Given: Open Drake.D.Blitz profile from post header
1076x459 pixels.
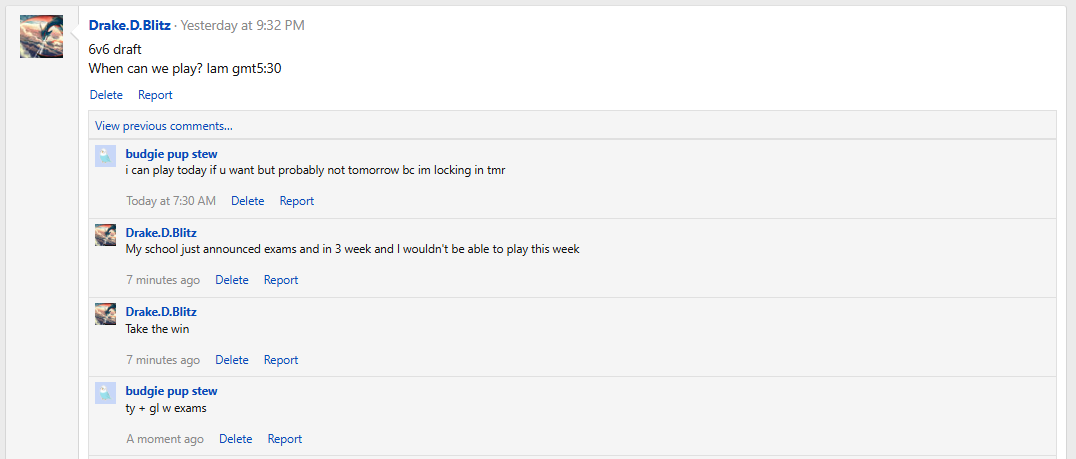Looking at the screenshot, I should coord(129,25).
